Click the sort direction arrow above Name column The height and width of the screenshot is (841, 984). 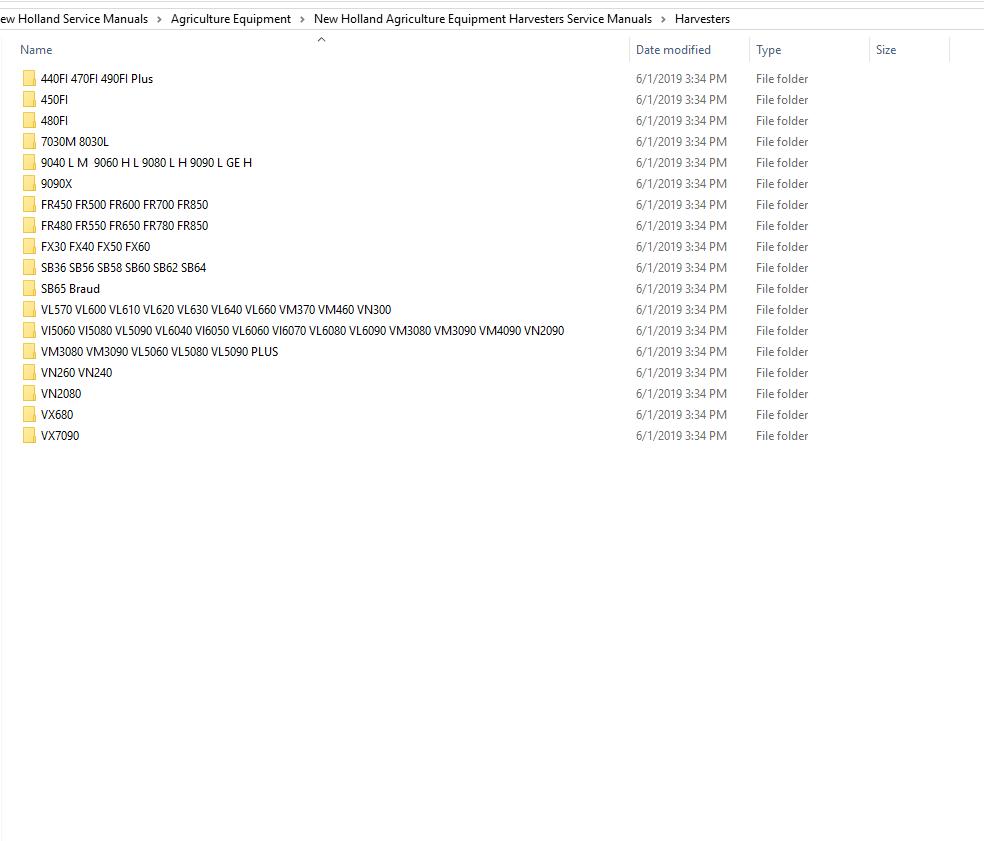point(321,39)
